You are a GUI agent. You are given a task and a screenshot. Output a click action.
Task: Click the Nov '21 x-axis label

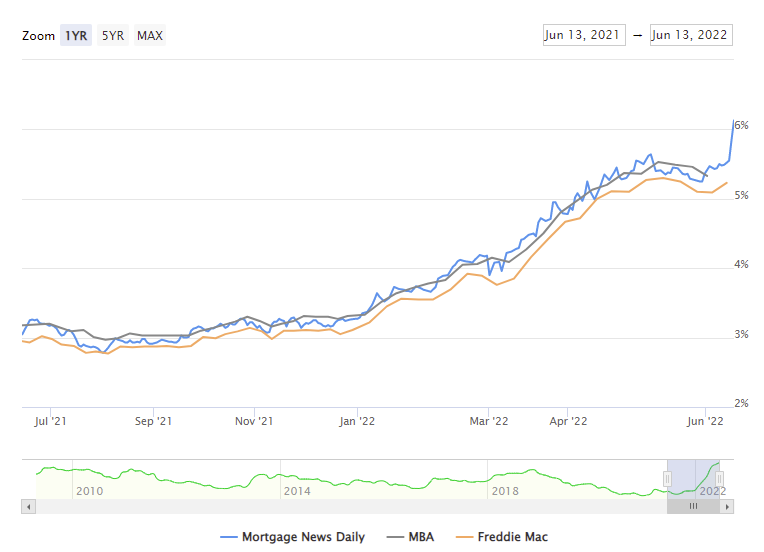tap(254, 421)
